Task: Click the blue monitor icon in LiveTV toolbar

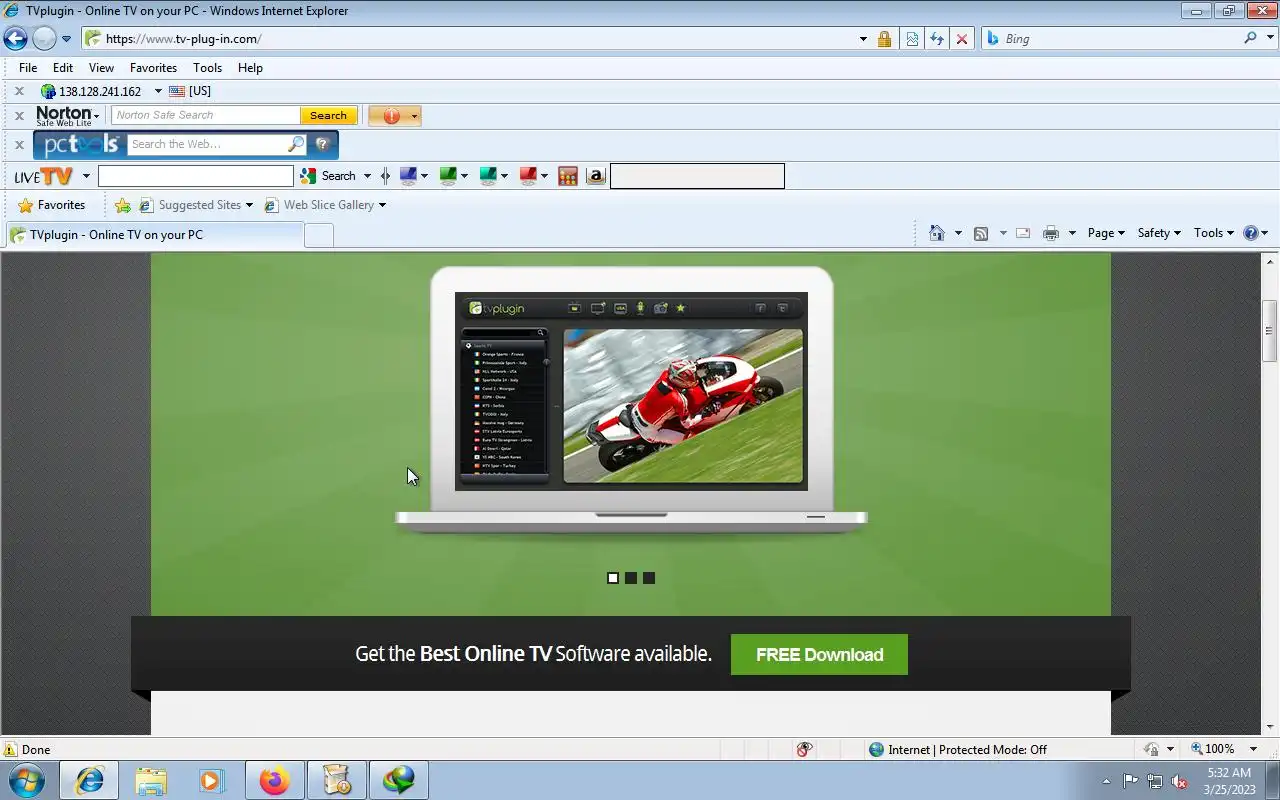Action: click(x=408, y=176)
